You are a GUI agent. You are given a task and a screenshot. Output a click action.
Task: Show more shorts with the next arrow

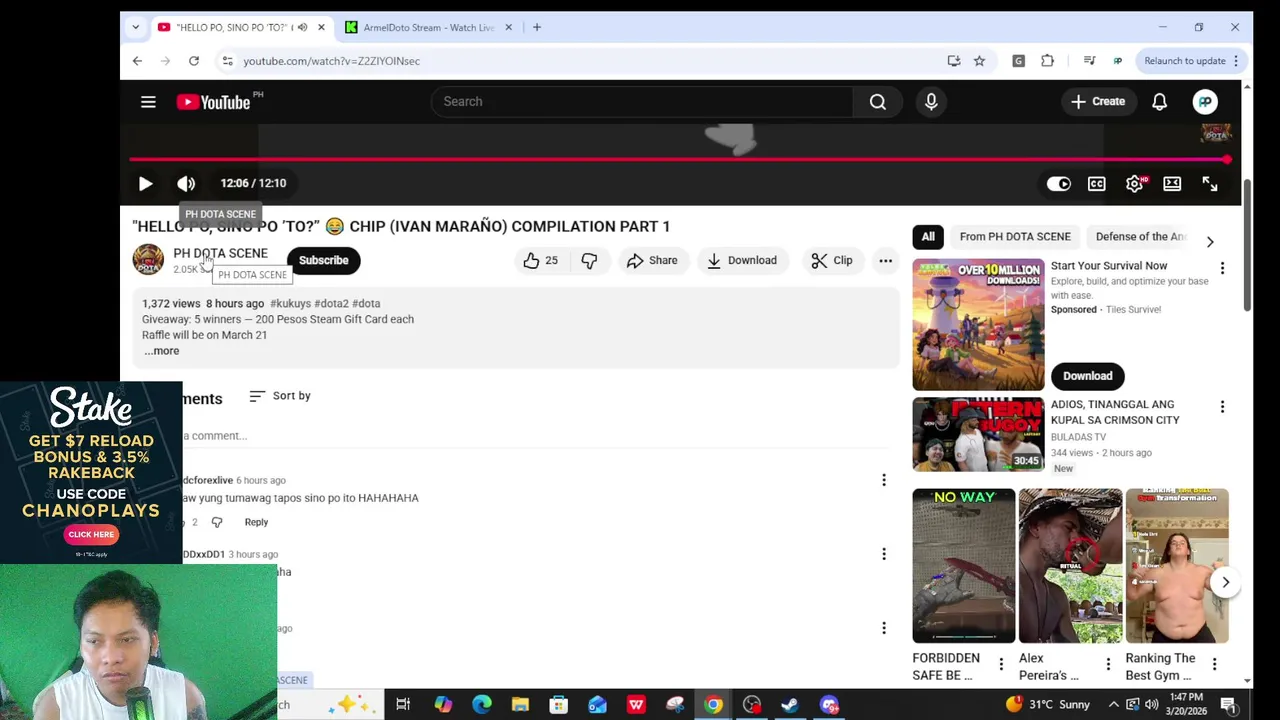1225,582
